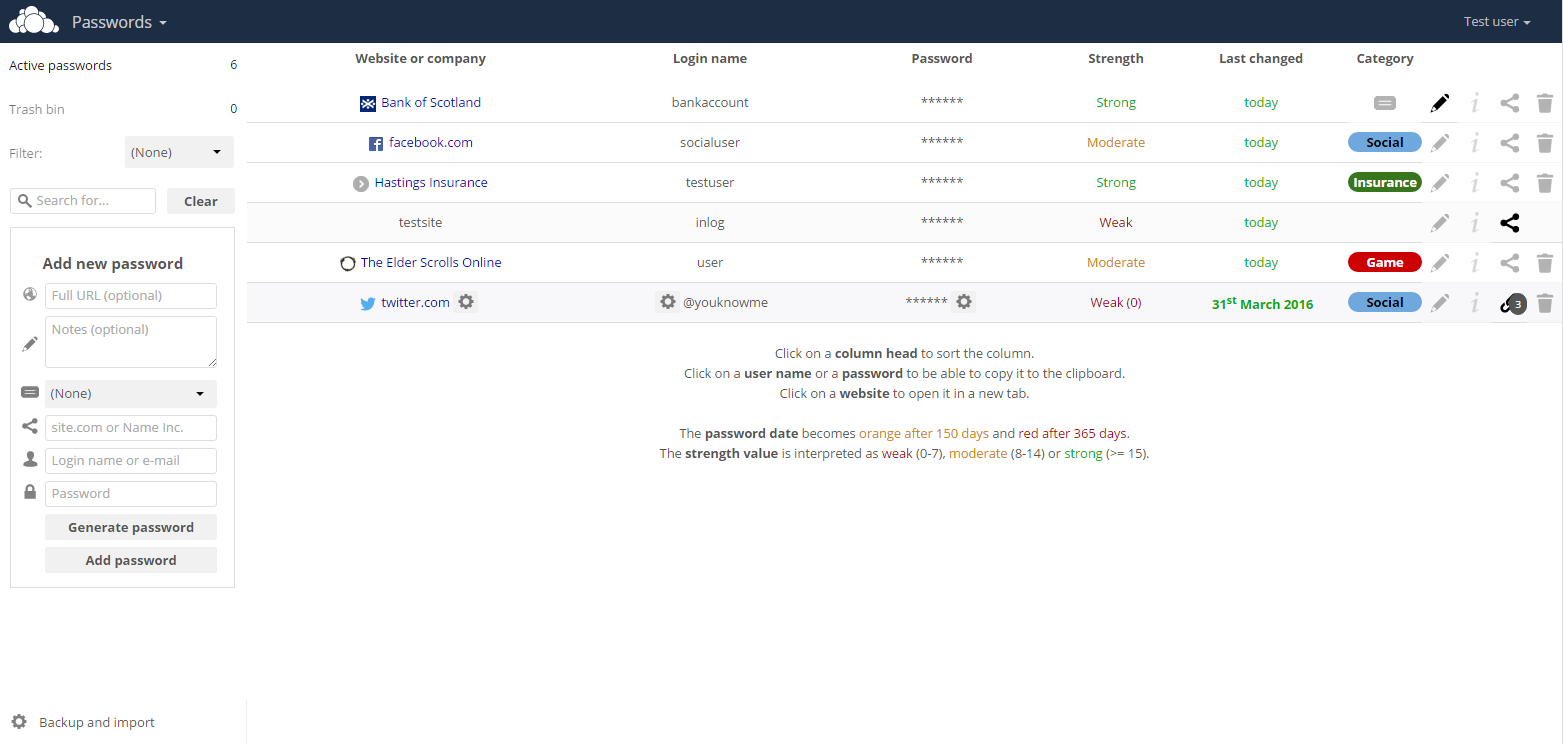Clear the search with Clear button
The height and width of the screenshot is (744, 1563).
(201, 201)
